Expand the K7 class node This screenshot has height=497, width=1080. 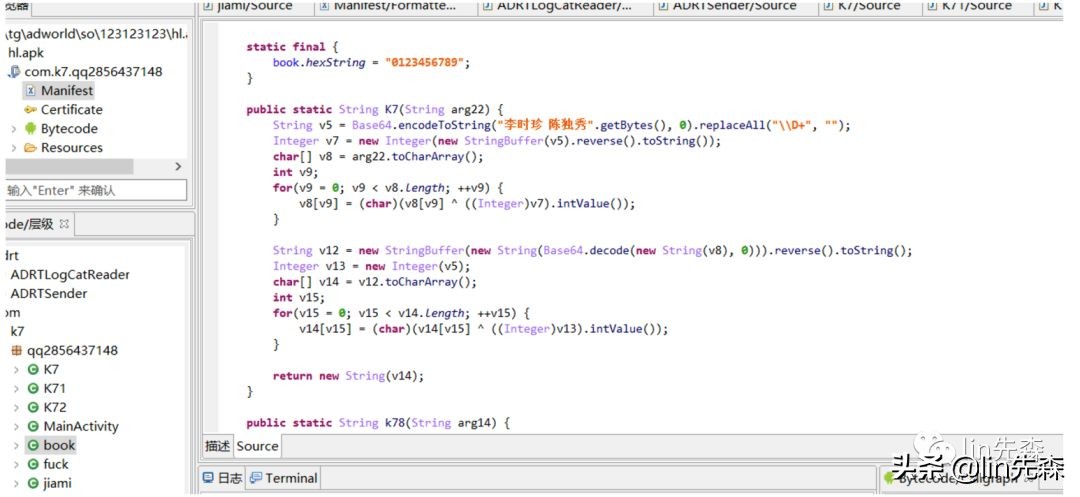pyautogui.click(x=17, y=370)
